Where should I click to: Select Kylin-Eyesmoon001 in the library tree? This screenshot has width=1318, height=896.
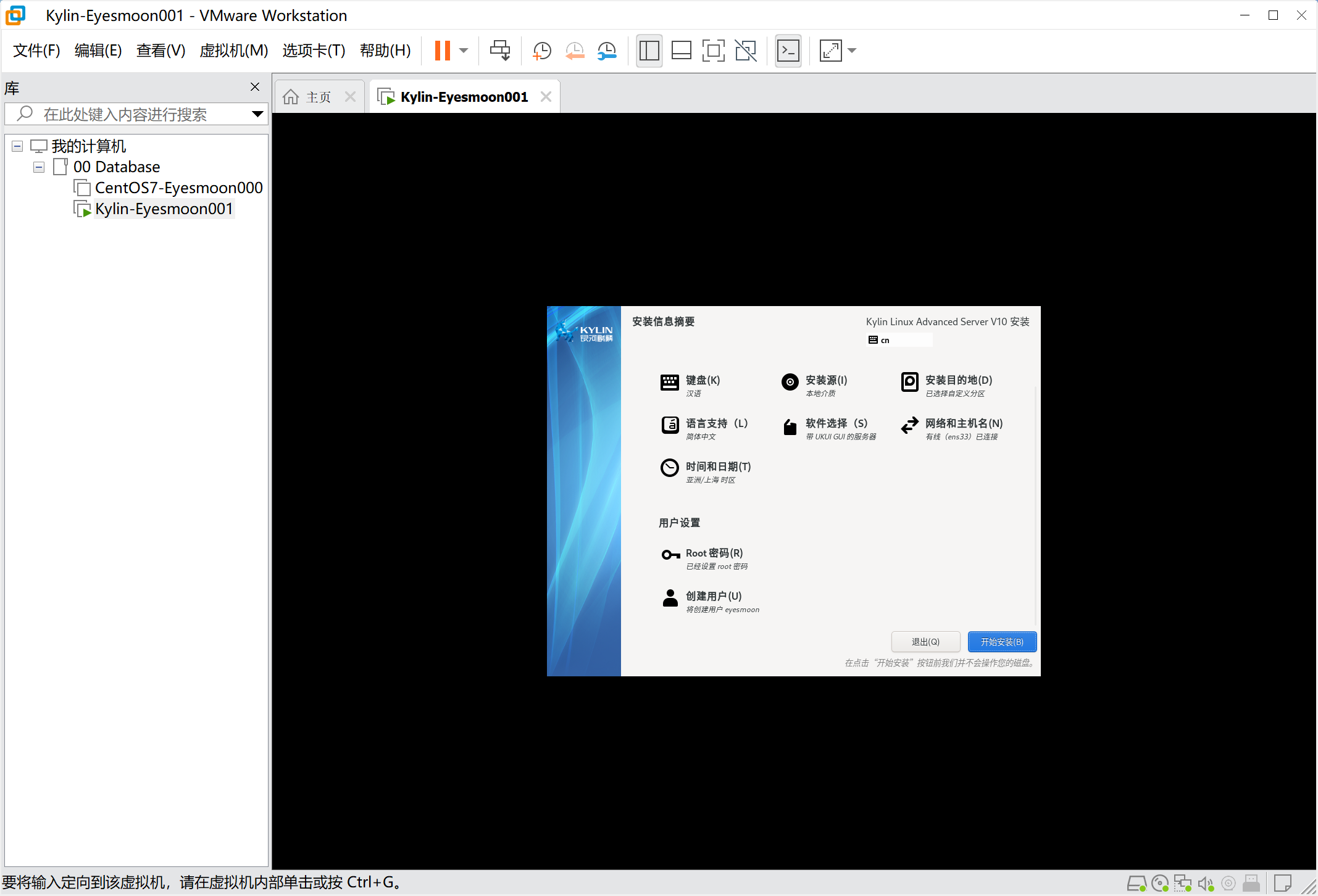(x=164, y=209)
